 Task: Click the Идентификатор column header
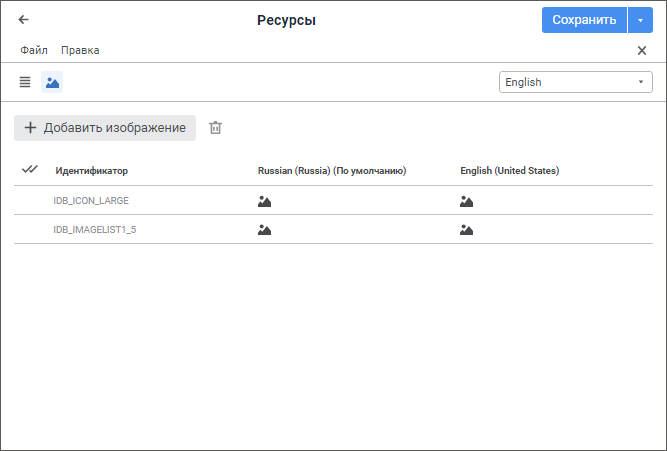click(92, 171)
